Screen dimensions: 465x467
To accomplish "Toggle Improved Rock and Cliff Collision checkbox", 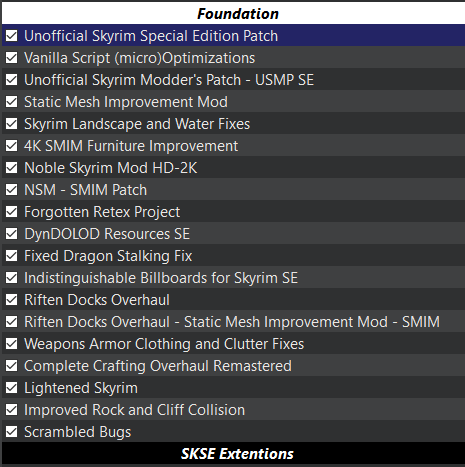I will [12, 409].
